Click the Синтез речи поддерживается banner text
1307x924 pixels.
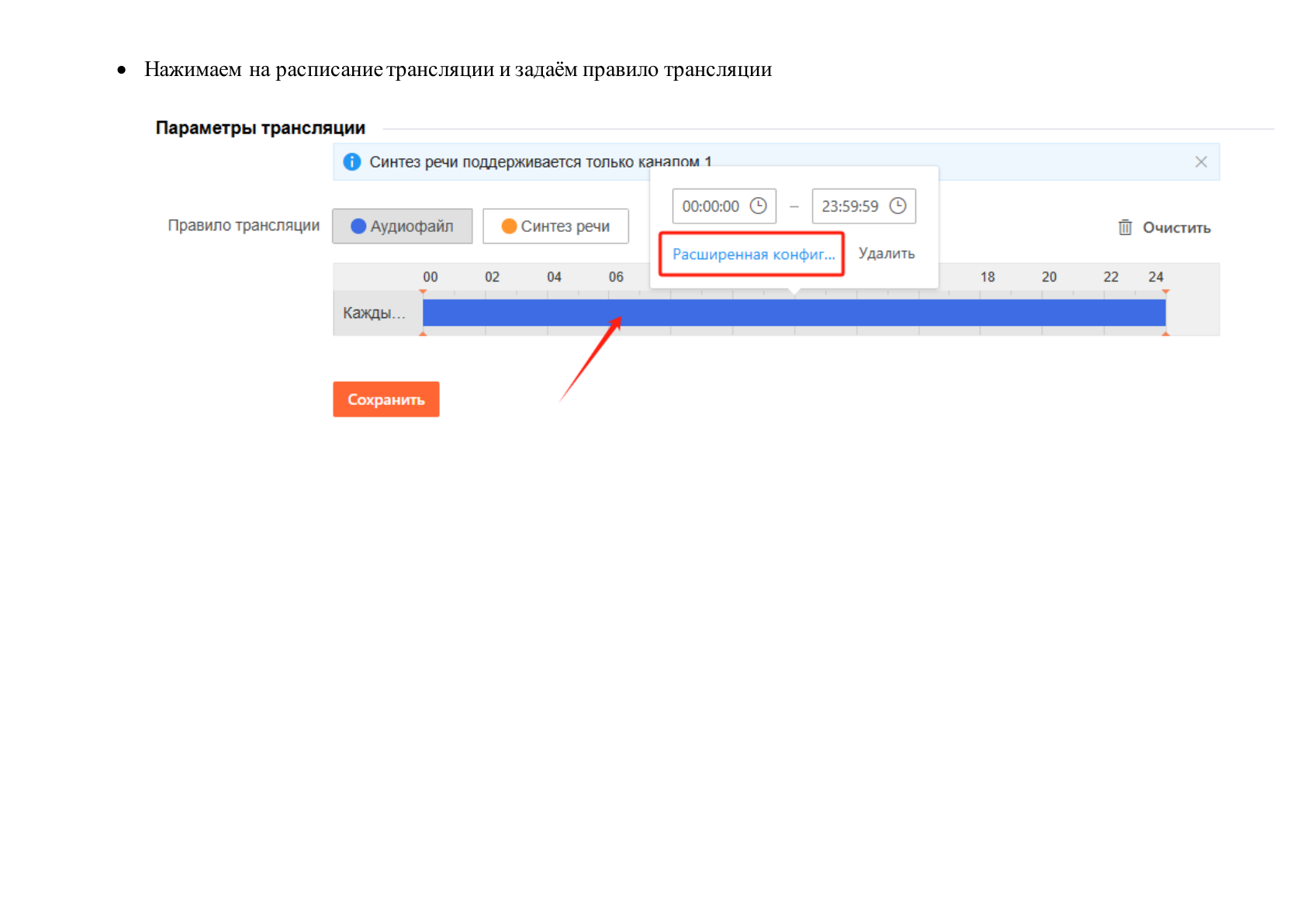click(540, 161)
